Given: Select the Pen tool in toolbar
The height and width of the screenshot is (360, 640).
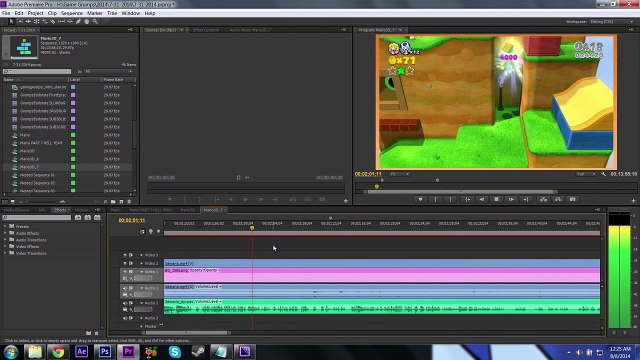Looking at the screenshot, I should (x=78, y=21).
